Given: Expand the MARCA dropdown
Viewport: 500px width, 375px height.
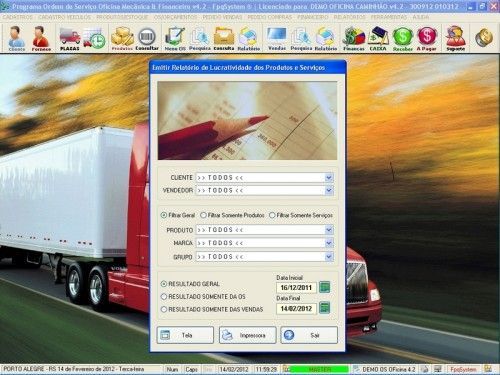Looking at the screenshot, I should (x=329, y=243).
